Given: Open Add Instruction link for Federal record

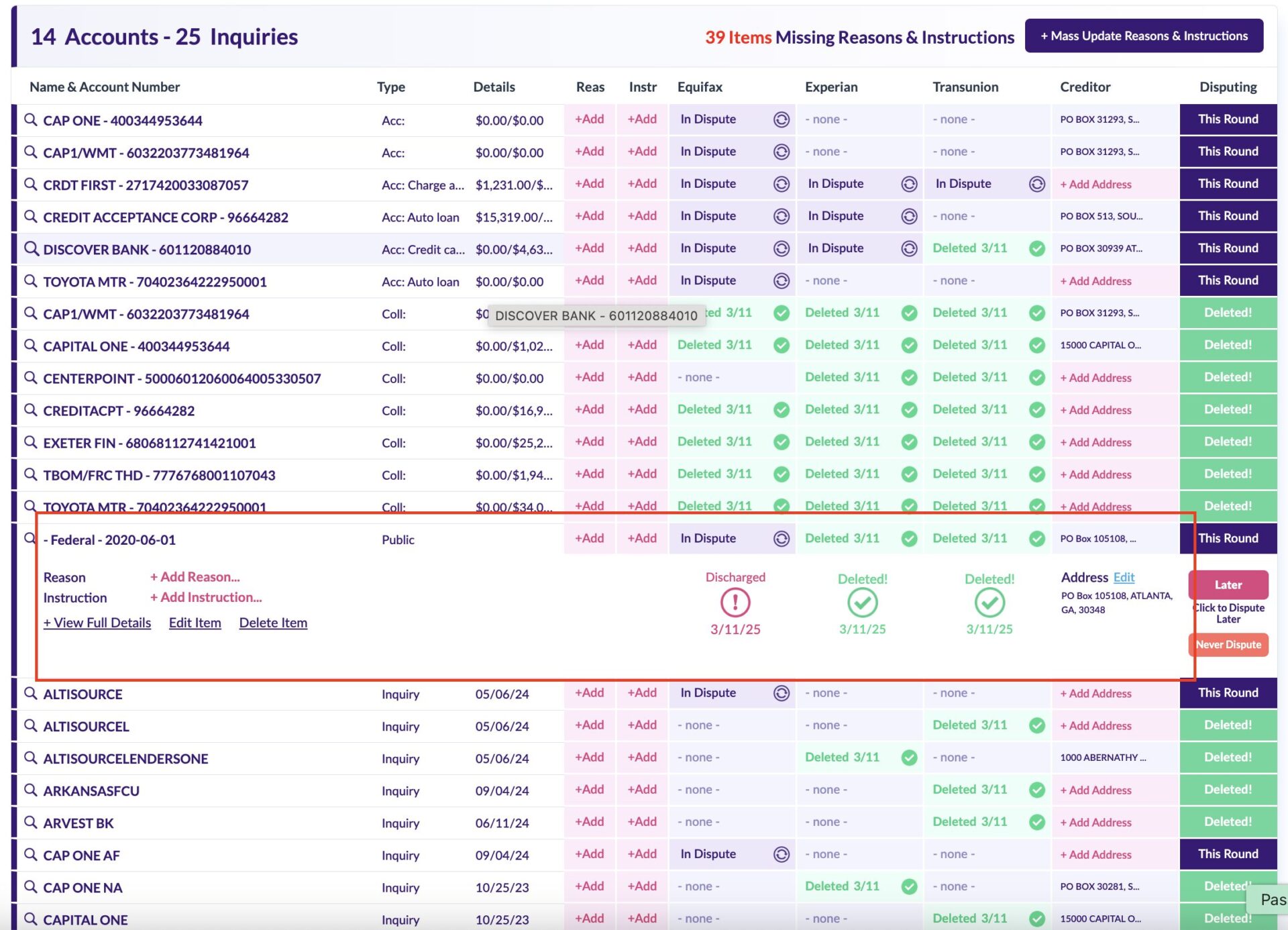Looking at the screenshot, I should pyautogui.click(x=206, y=597).
